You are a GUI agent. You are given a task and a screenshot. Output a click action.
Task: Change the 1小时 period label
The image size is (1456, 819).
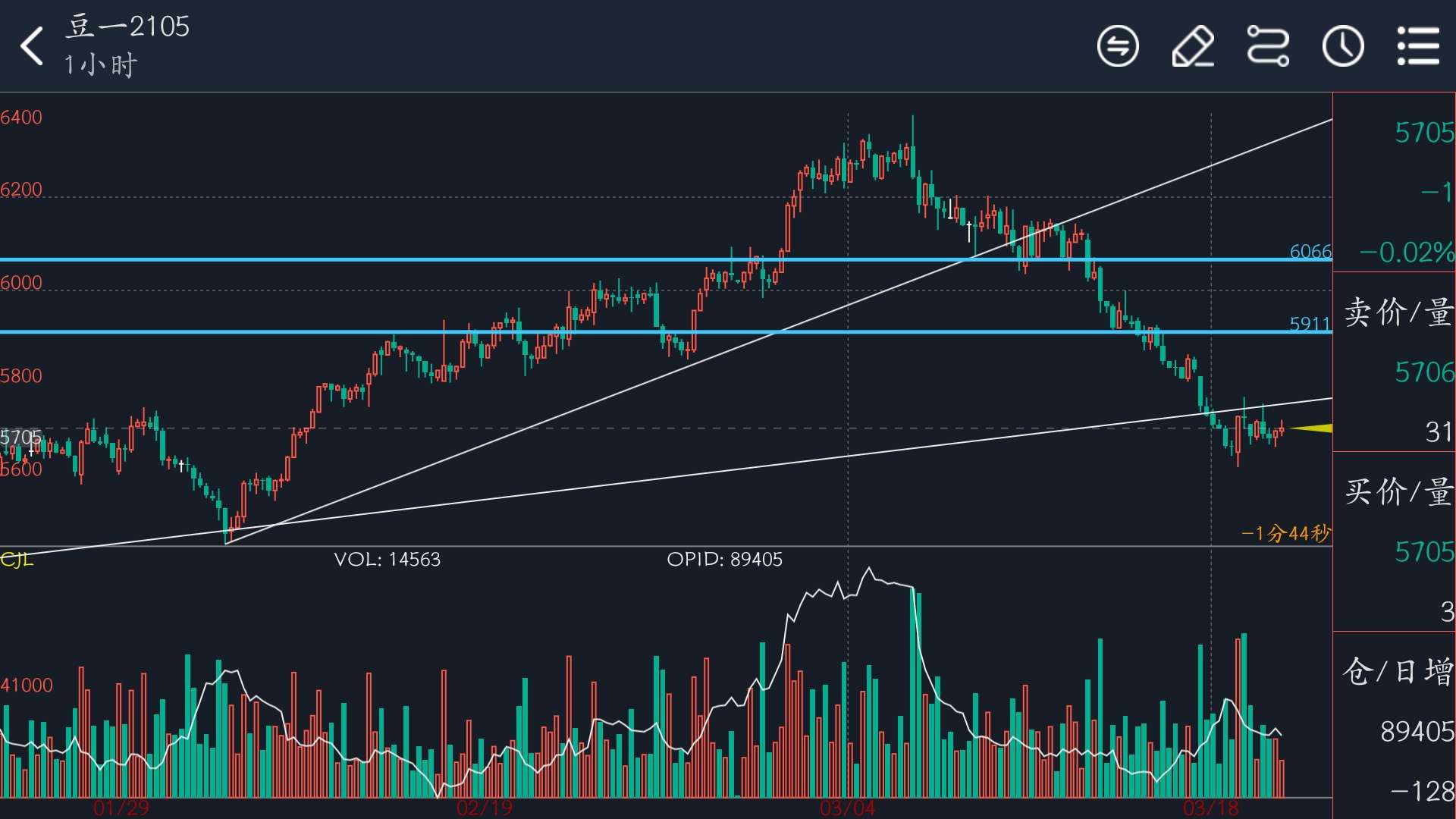tap(100, 65)
